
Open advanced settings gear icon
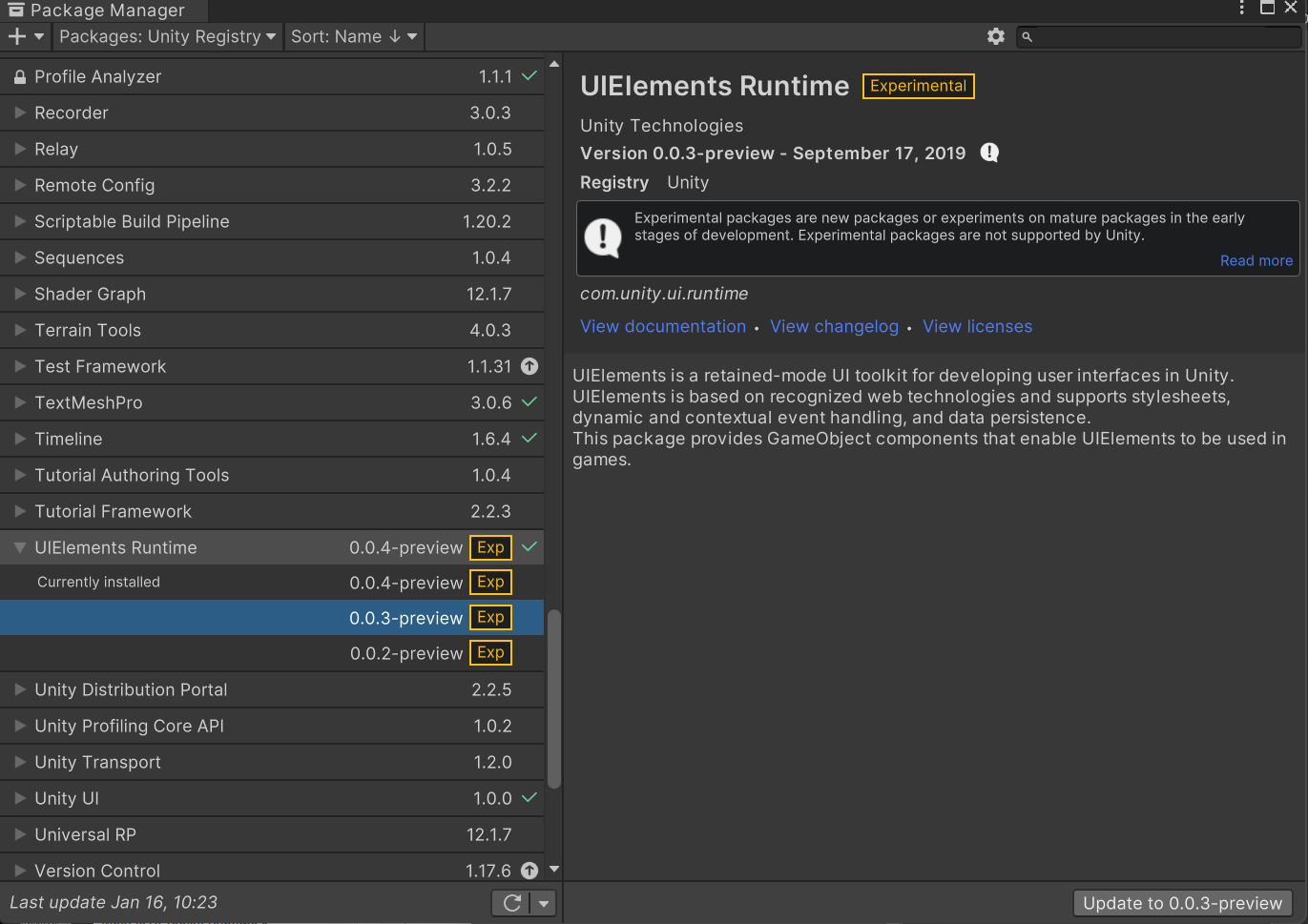click(996, 36)
